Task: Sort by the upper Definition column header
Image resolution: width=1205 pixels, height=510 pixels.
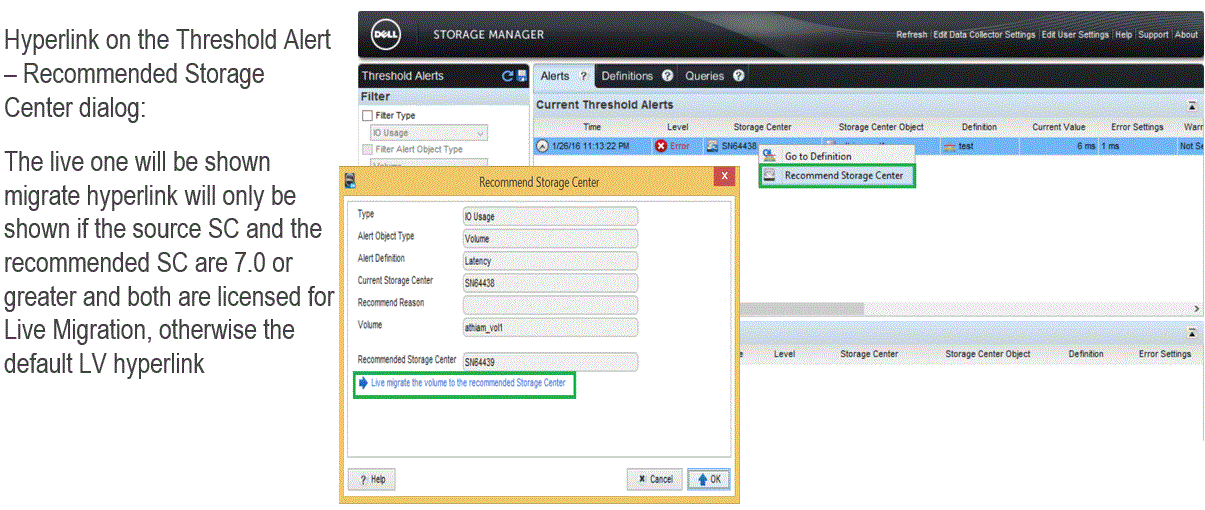Action: pos(979,127)
